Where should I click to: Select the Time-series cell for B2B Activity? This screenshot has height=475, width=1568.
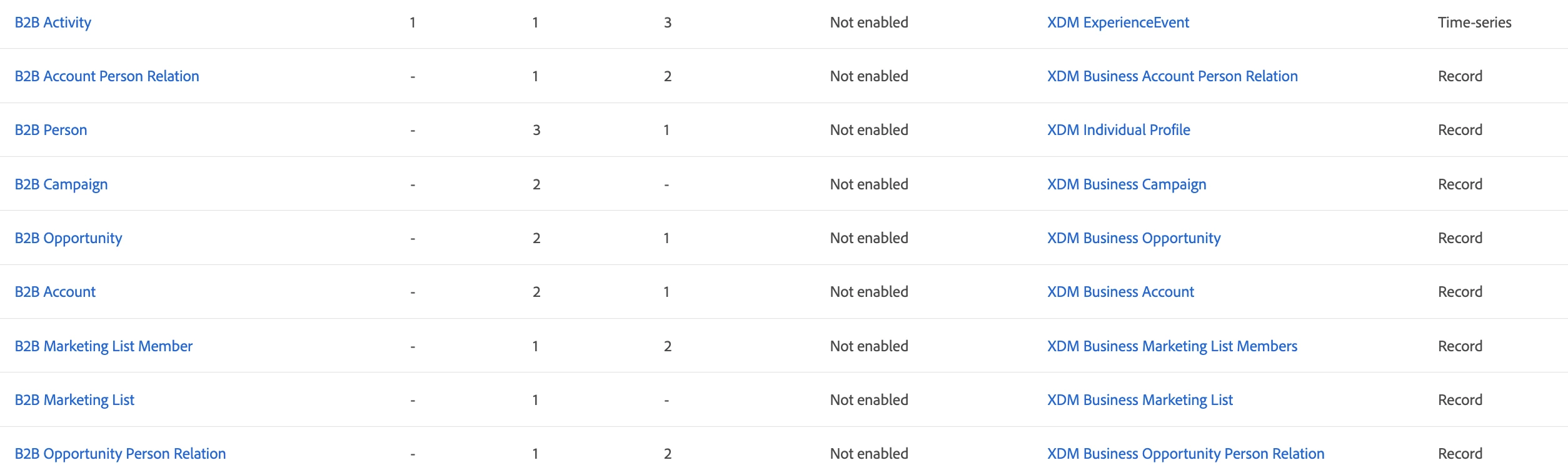point(1475,22)
